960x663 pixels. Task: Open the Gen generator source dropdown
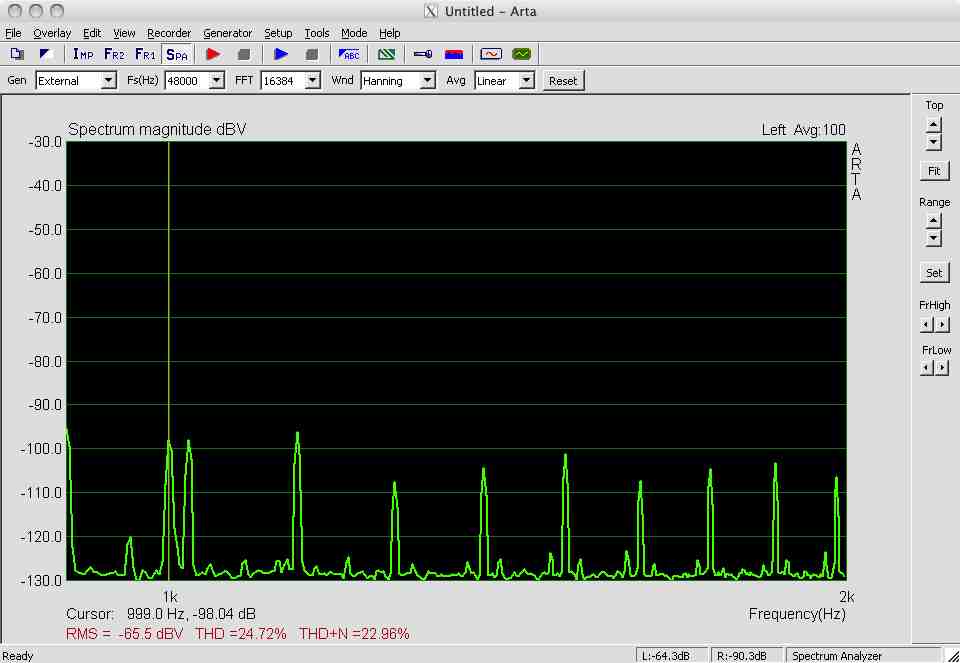click(109, 80)
